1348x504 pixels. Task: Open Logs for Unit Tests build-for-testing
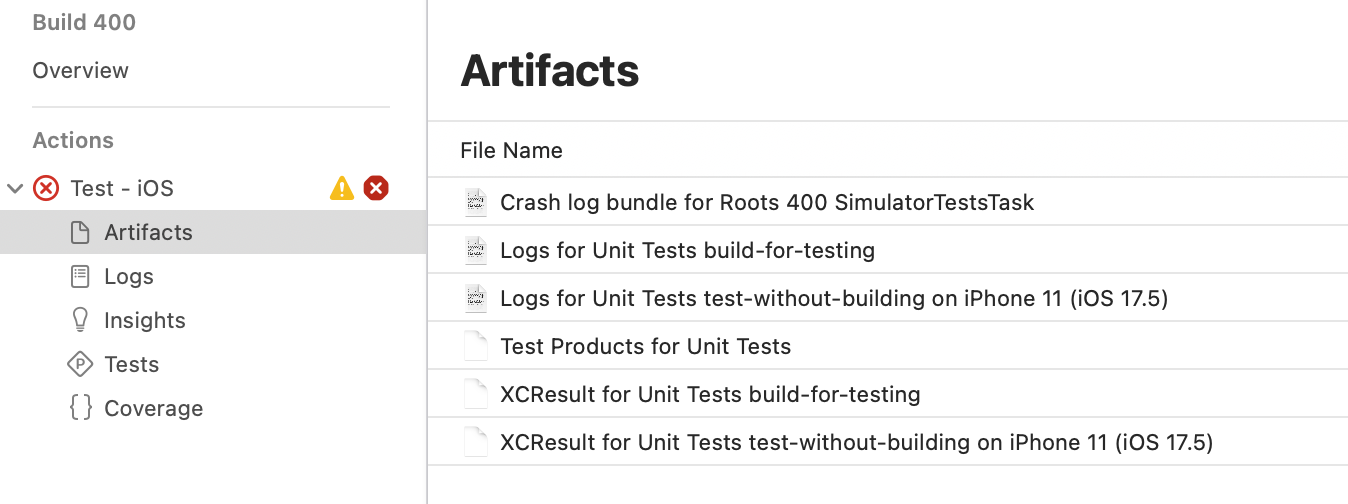click(687, 250)
